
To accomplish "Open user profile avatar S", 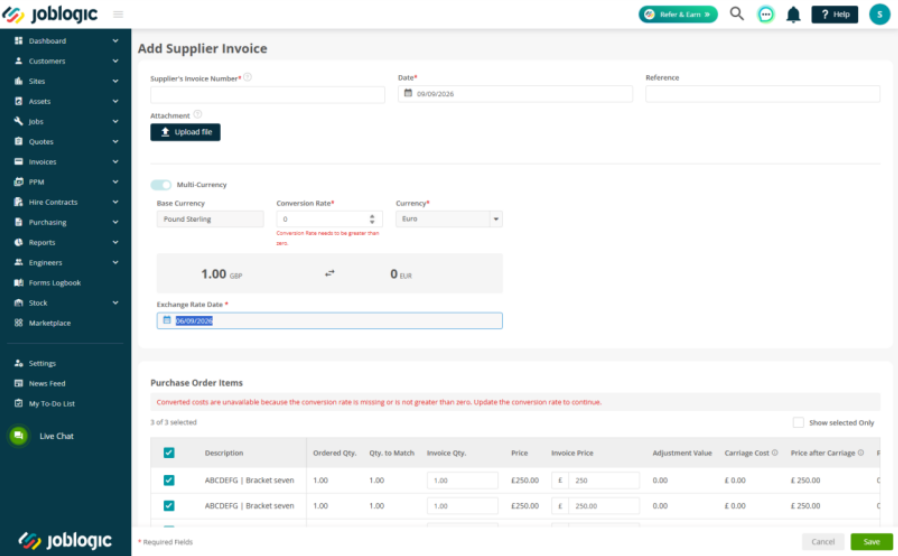I will click(879, 14).
